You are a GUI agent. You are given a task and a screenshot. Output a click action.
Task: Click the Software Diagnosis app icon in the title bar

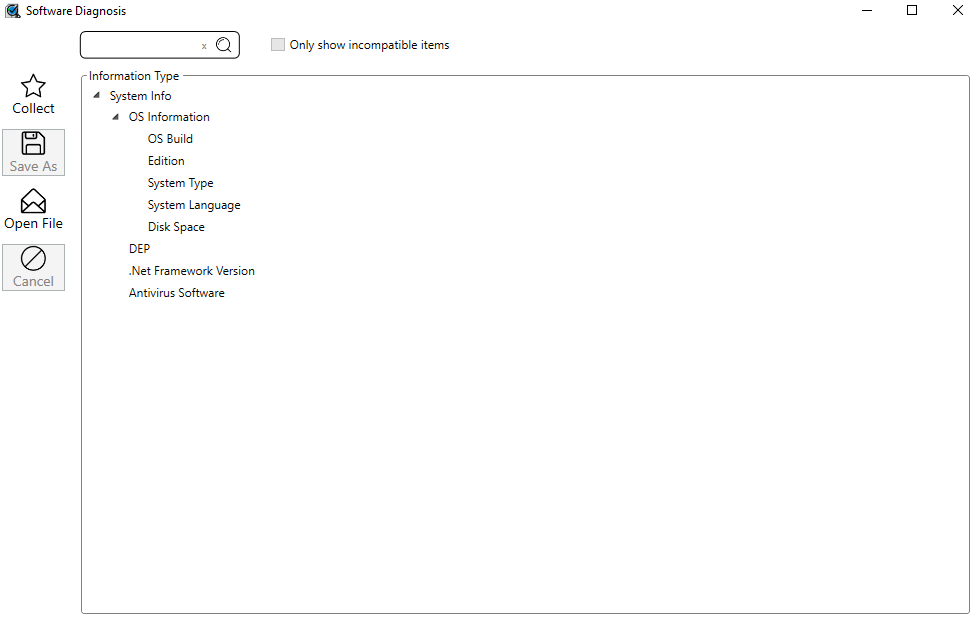[12, 11]
